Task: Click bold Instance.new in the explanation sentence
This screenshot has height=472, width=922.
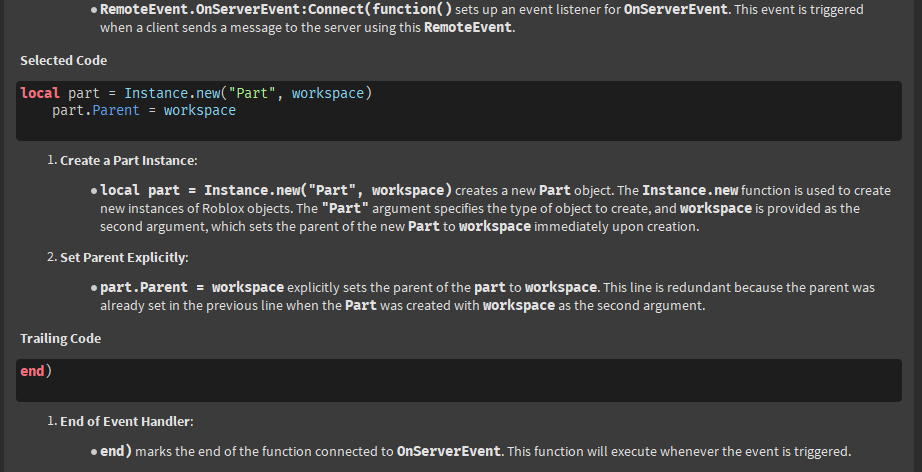Action: 691,190
